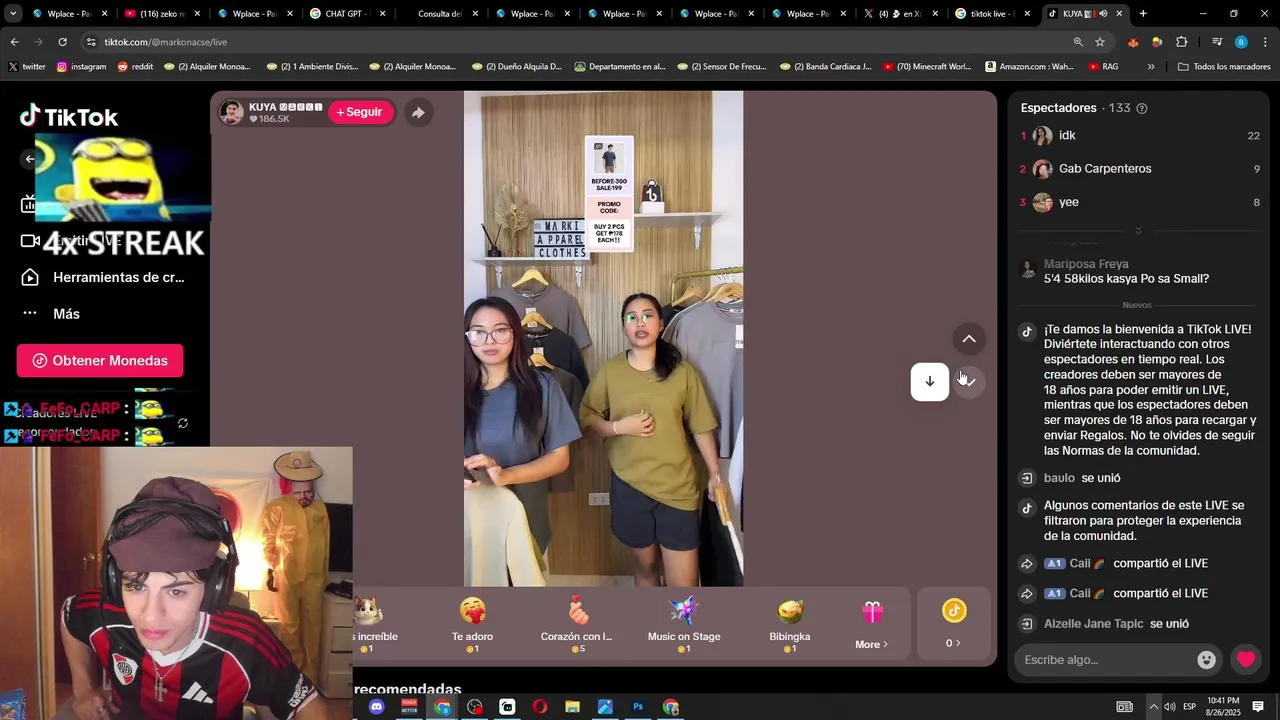The width and height of the screenshot is (1280, 720).
Task: Open Opera browser from taskbar
Action: click(540, 707)
